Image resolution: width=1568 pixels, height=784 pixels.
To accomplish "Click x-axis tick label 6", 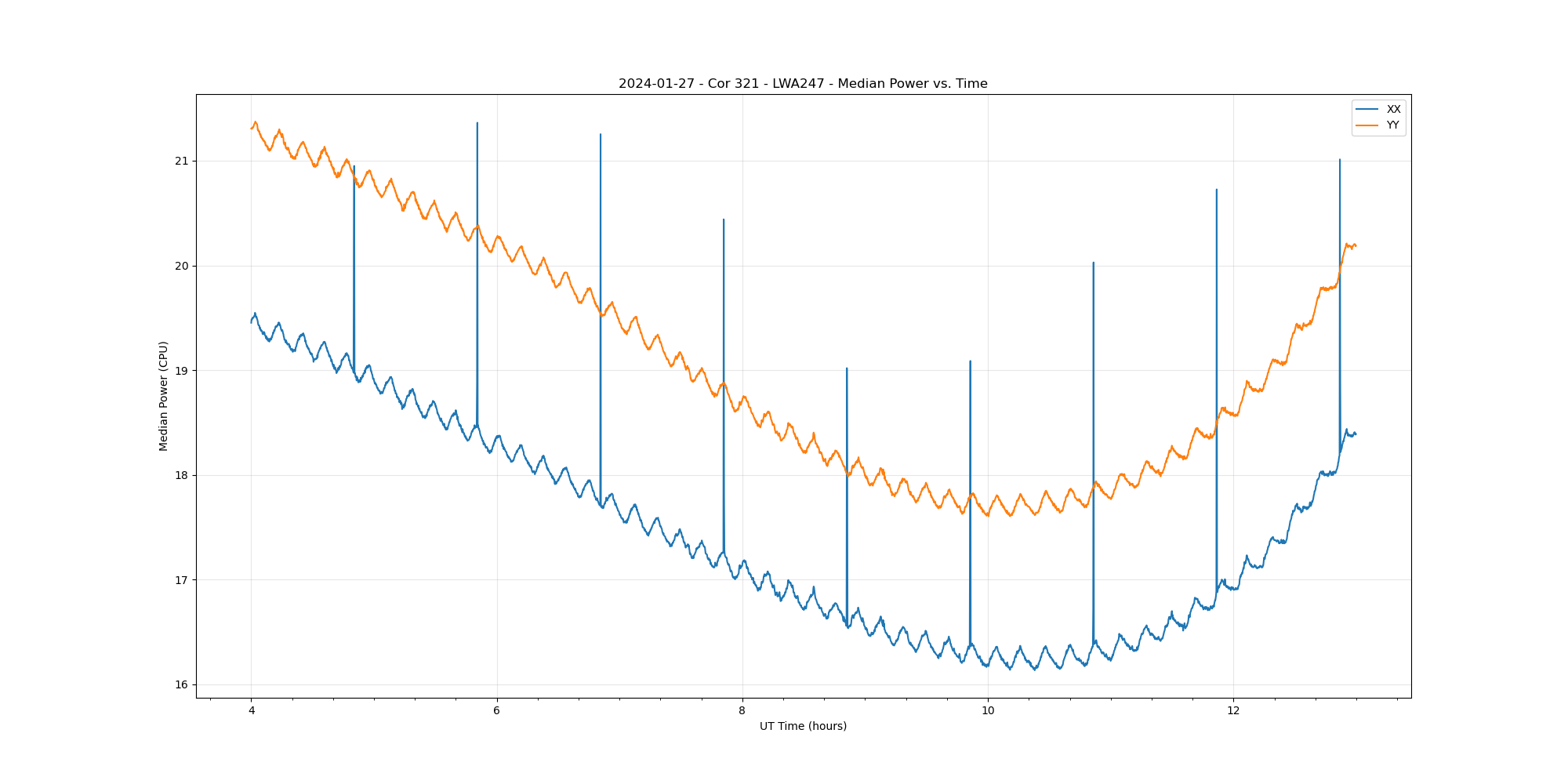I will click(x=496, y=711).
